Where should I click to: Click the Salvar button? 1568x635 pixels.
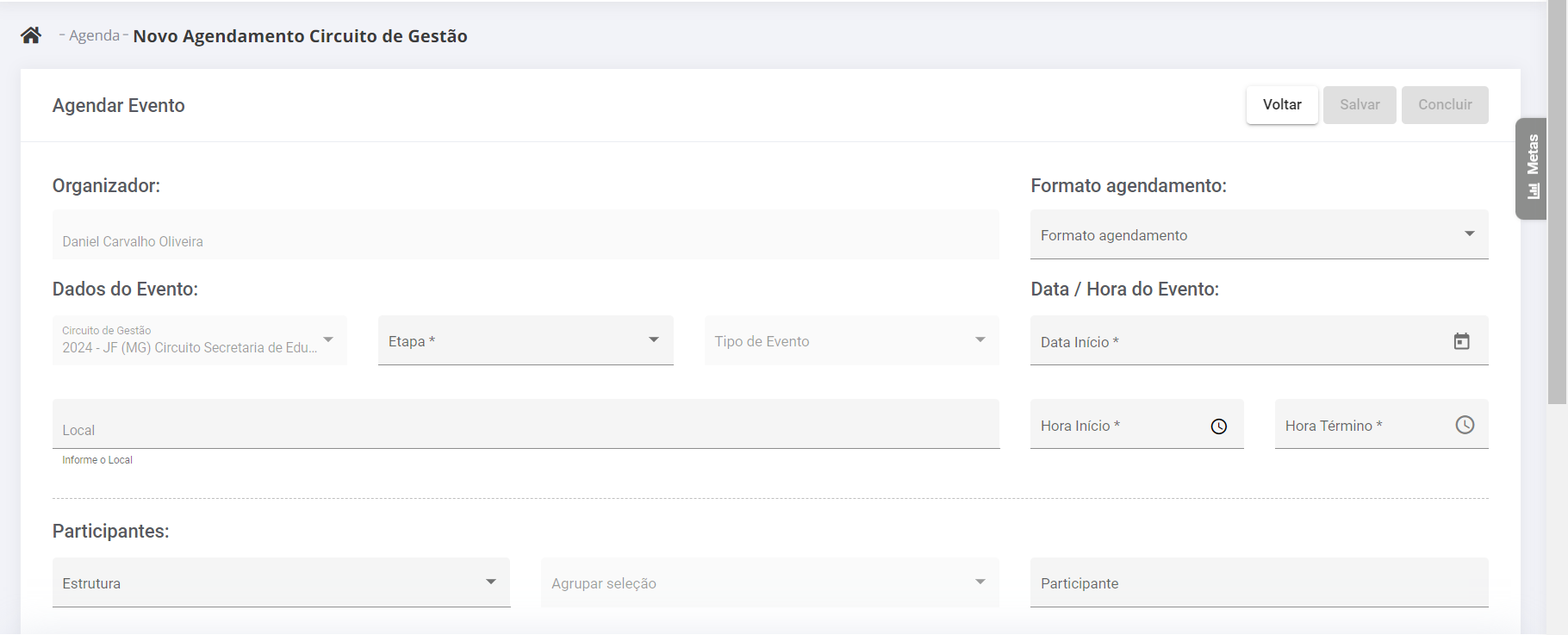coord(1360,105)
